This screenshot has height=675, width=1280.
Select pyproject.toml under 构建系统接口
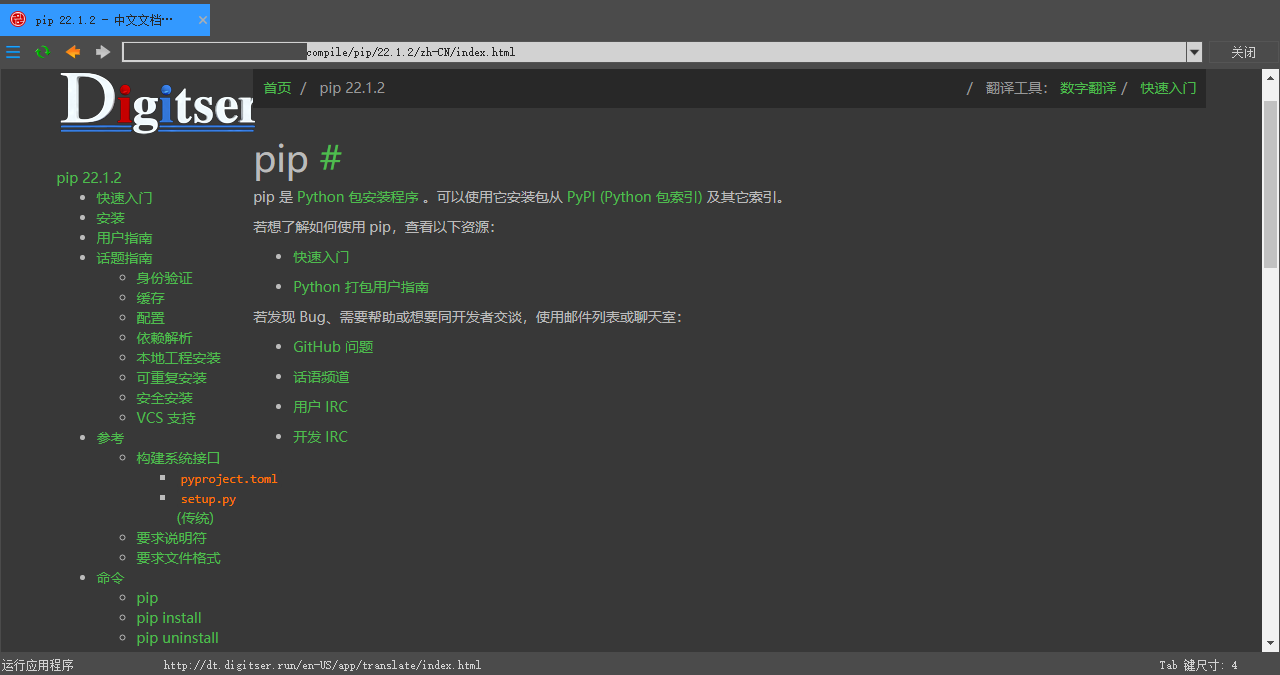click(x=229, y=478)
